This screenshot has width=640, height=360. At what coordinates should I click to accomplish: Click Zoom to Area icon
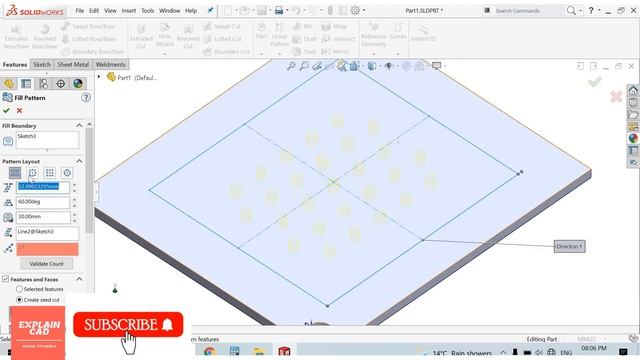coord(304,66)
